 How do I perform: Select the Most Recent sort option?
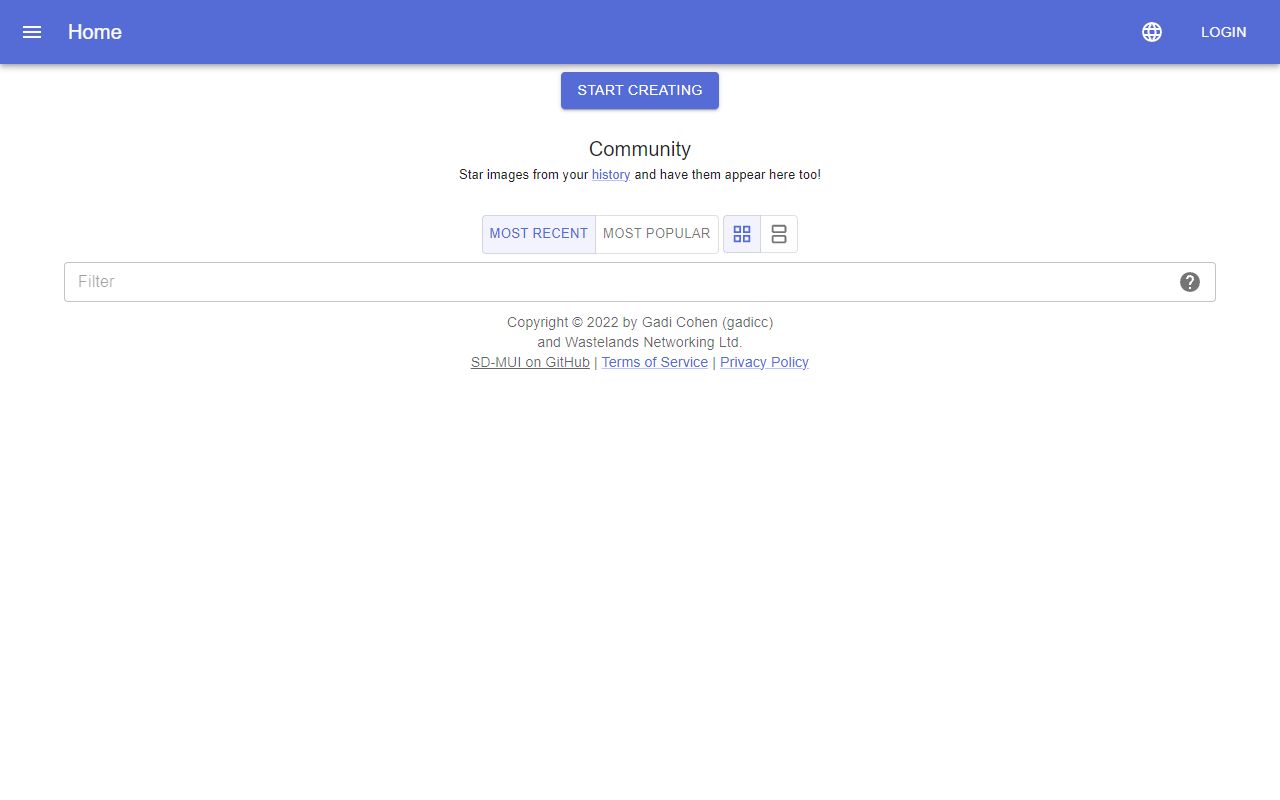tap(539, 234)
